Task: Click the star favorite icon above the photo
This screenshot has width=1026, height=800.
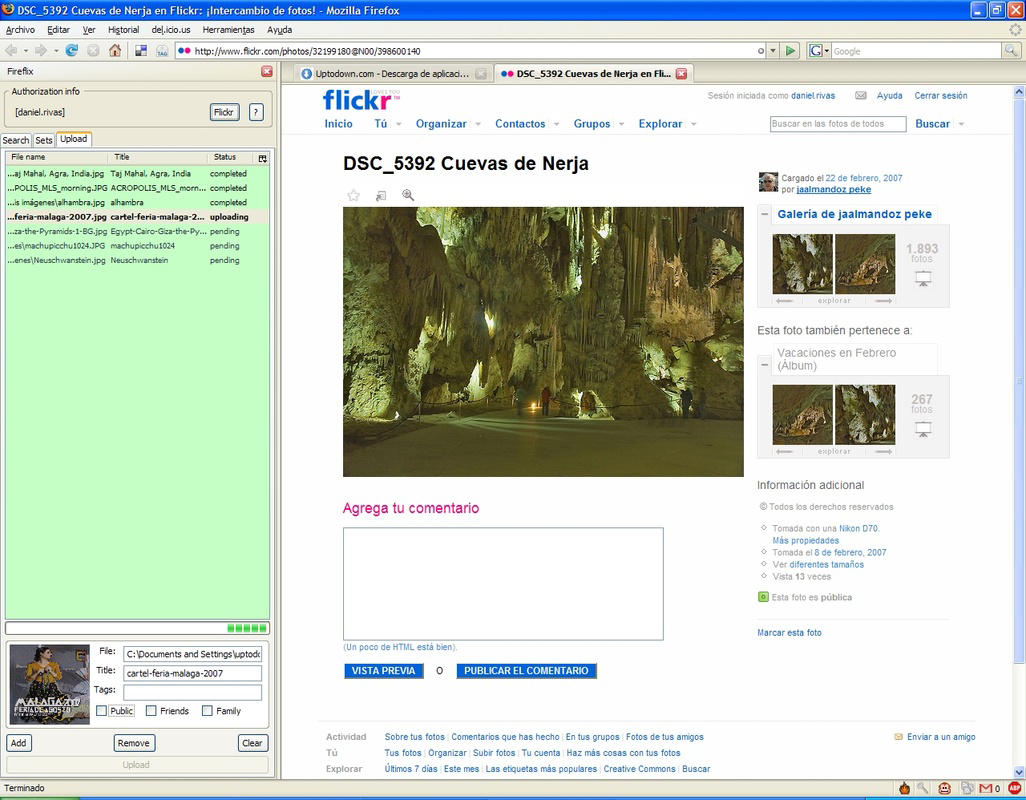Action: pos(353,195)
